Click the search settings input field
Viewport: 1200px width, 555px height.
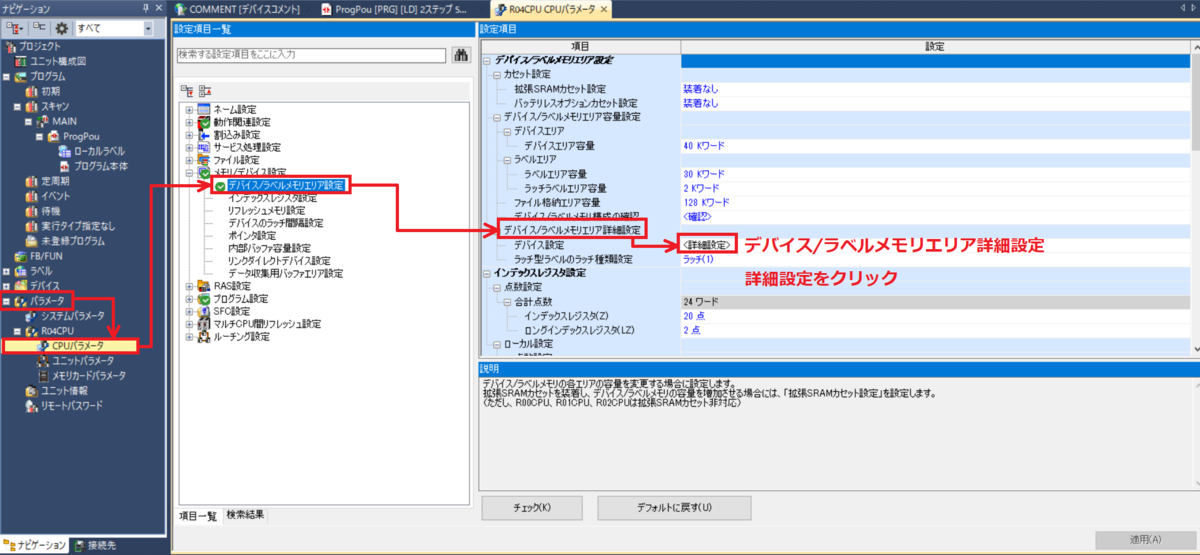click(x=312, y=55)
